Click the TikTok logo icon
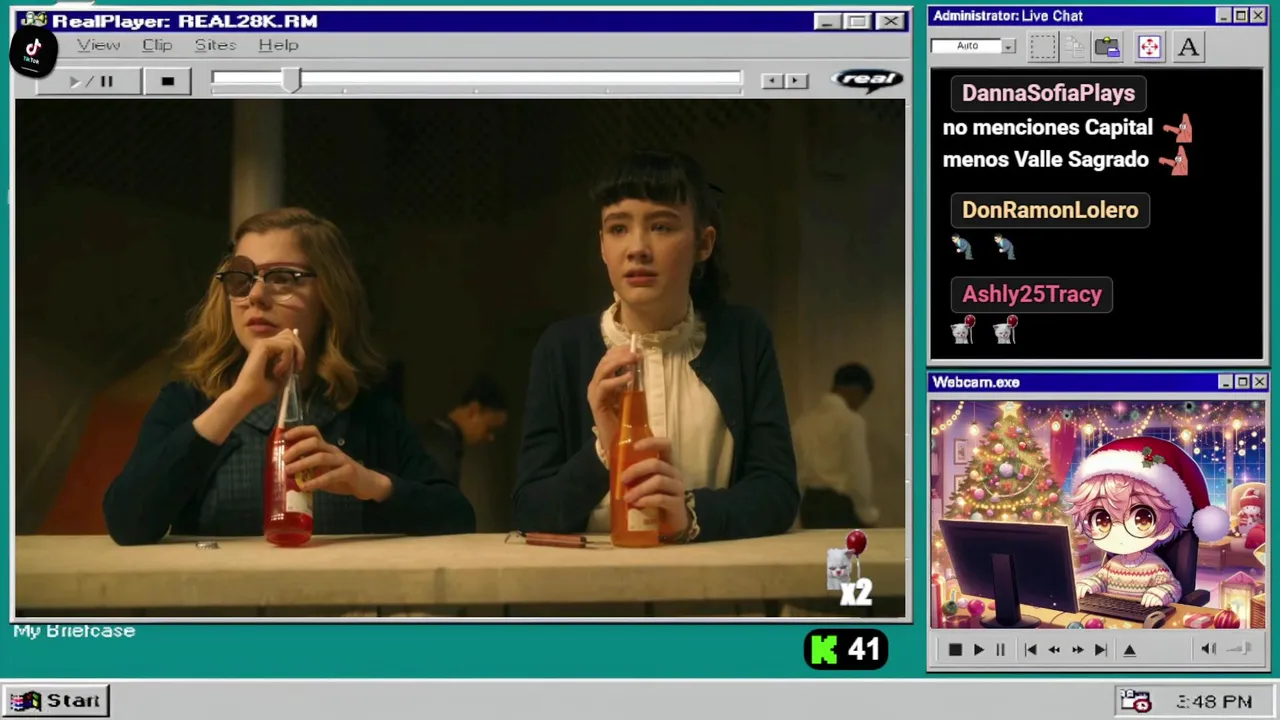The width and height of the screenshot is (1280, 720). pyautogui.click(x=32, y=50)
